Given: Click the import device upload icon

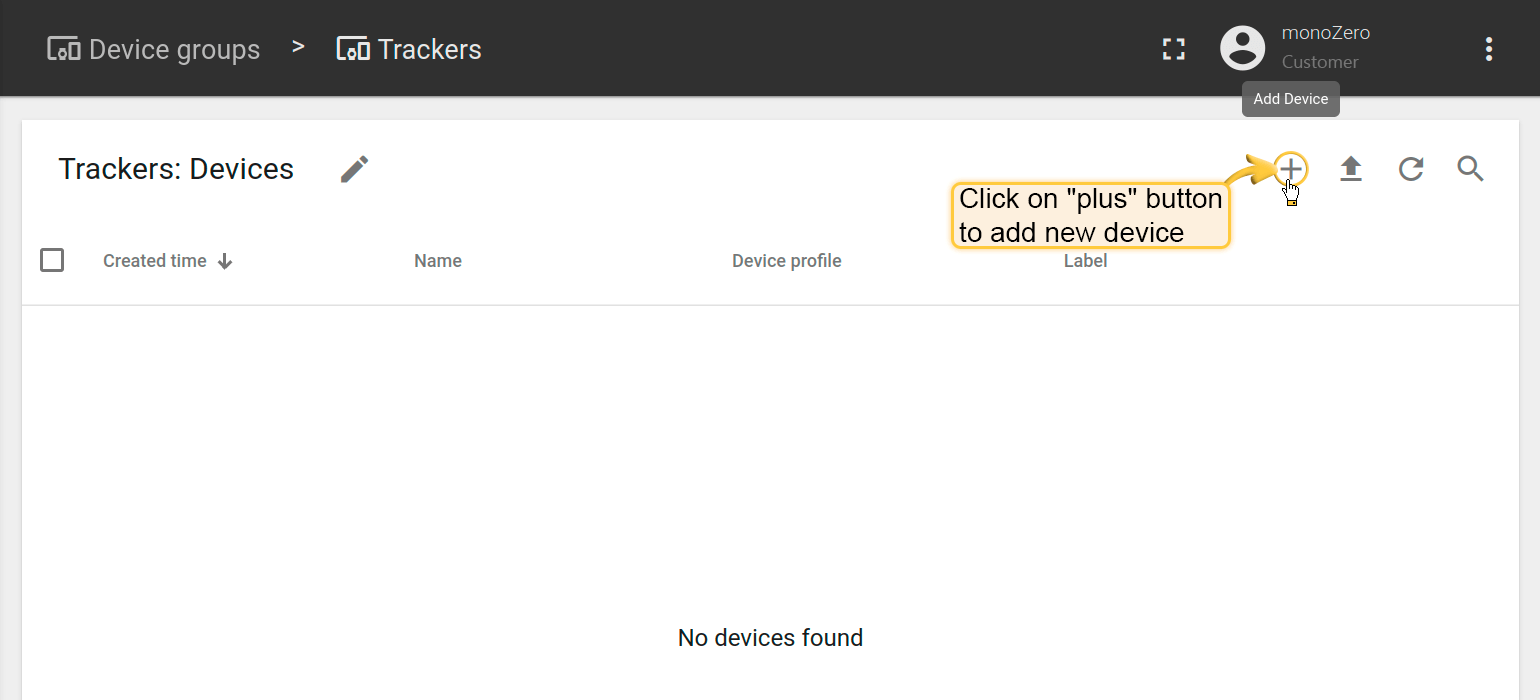Looking at the screenshot, I should coord(1351,169).
